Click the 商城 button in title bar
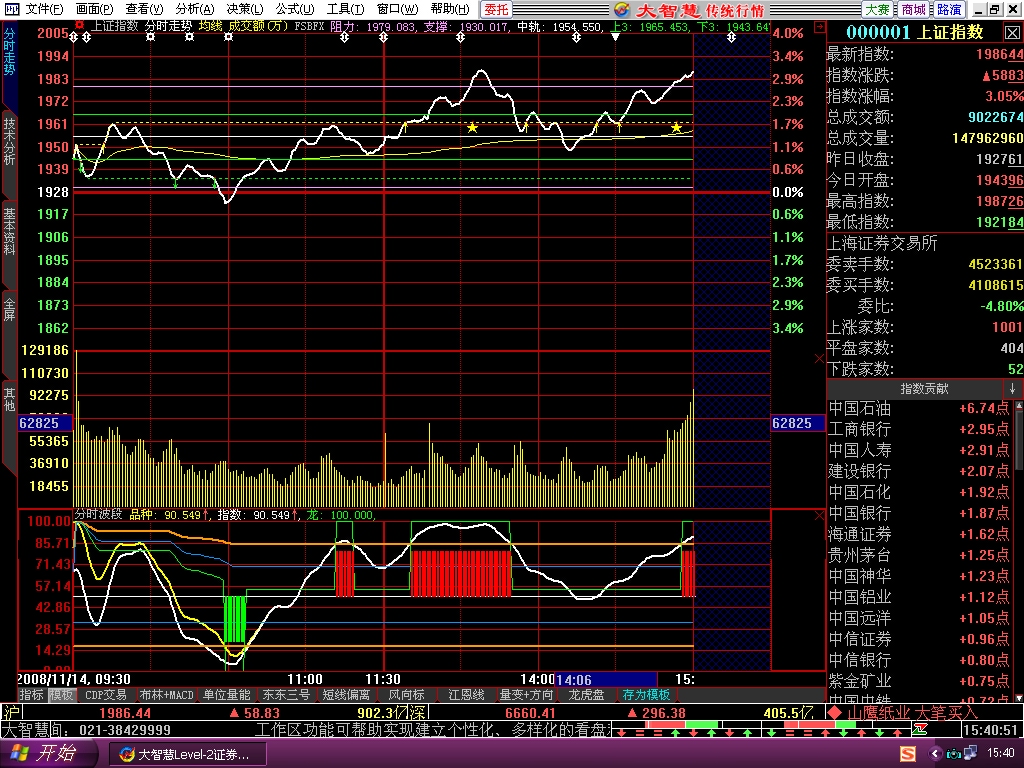The height and width of the screenshot is (768, 1024). (913, 9)
